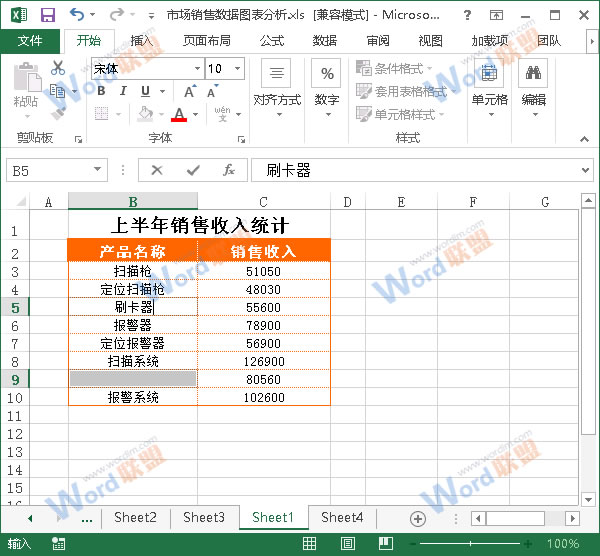Screen dimensions: 600x556
Task: Open the font name dropdown showing 宋体
Action: (x=196, y=69)
